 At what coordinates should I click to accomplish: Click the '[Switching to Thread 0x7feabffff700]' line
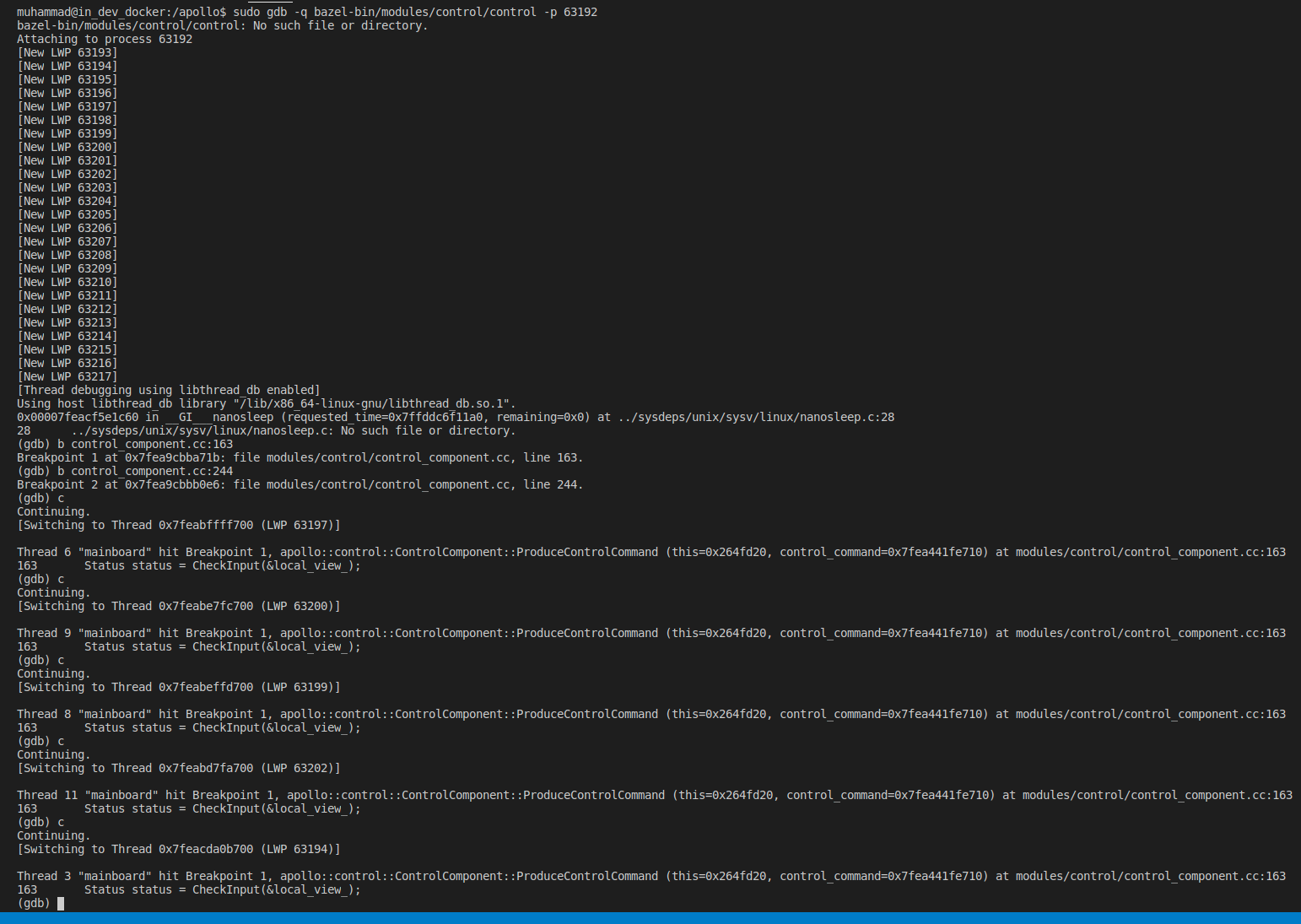coord(178,525)
